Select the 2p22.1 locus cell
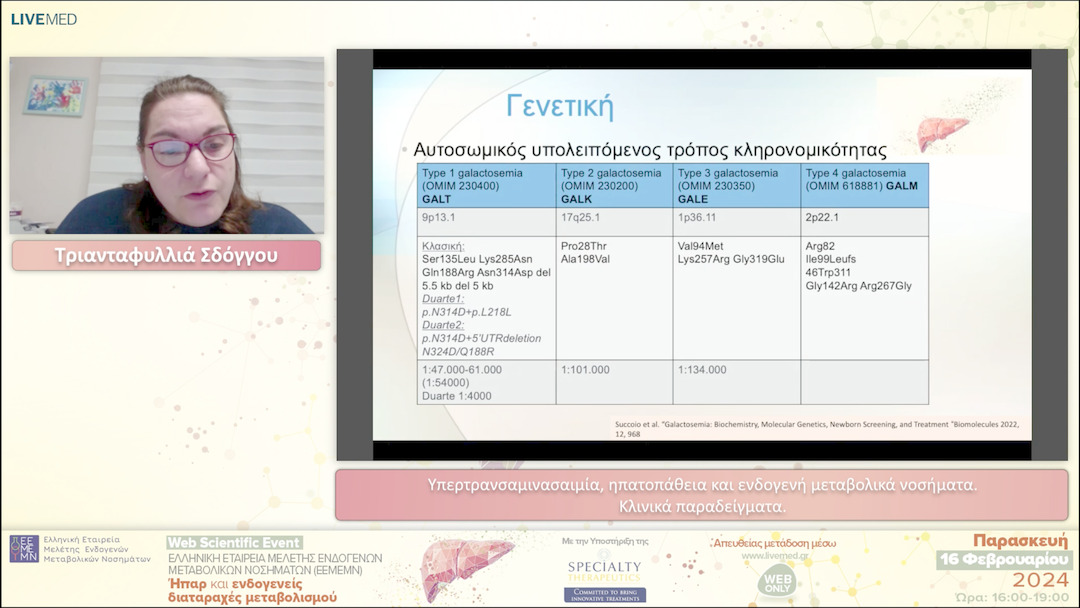1080x608 pixels. tap(864, 222)
